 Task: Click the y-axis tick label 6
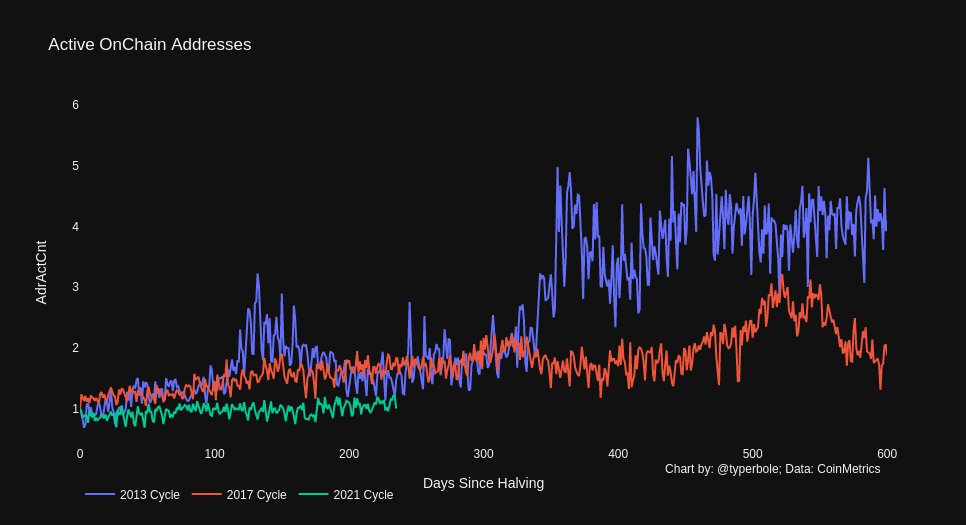click(x=75, y=105)
